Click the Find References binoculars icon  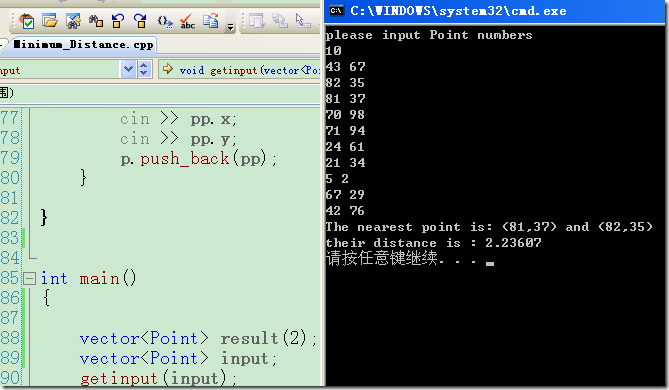pyautogui.click(x=96, y=21)
